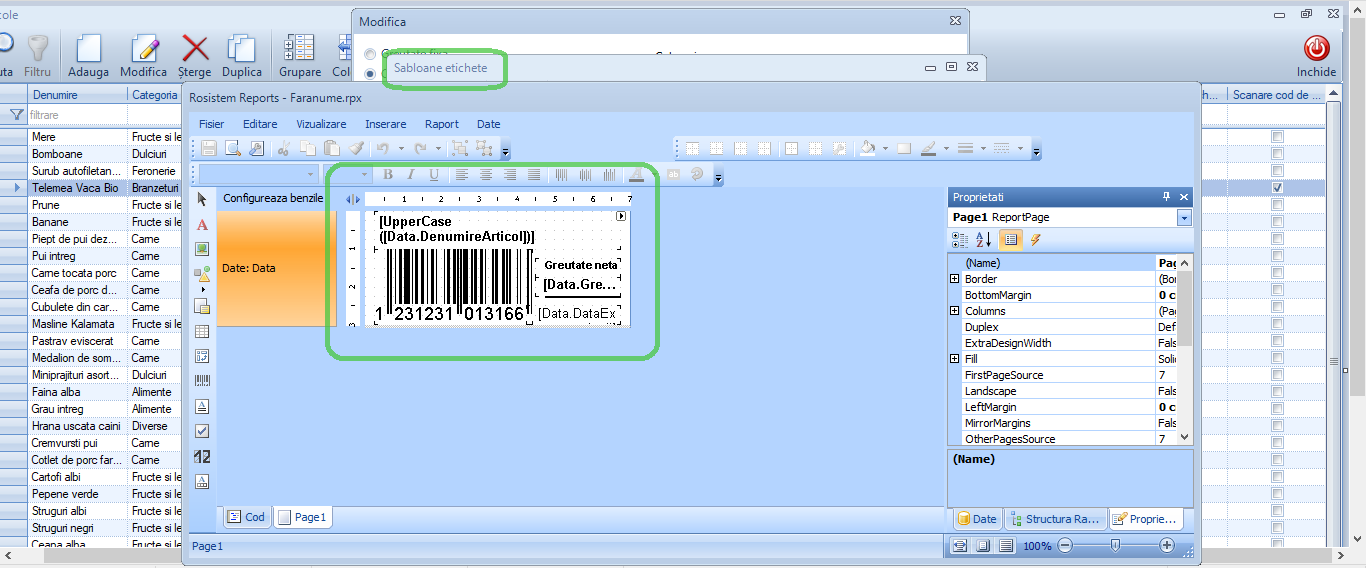Check the scan-code checkbox for the Mere row
The image size is (1372, 568).
click(1277, 137)
